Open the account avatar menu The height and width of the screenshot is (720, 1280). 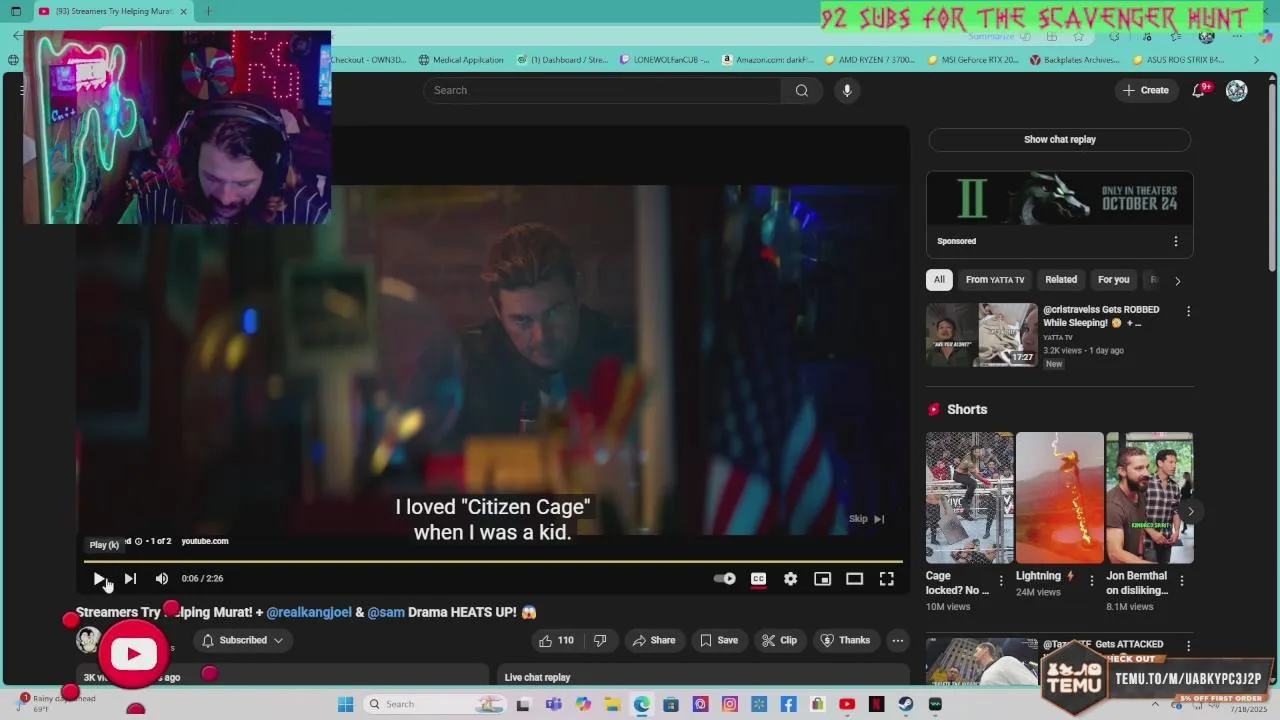1237,90
